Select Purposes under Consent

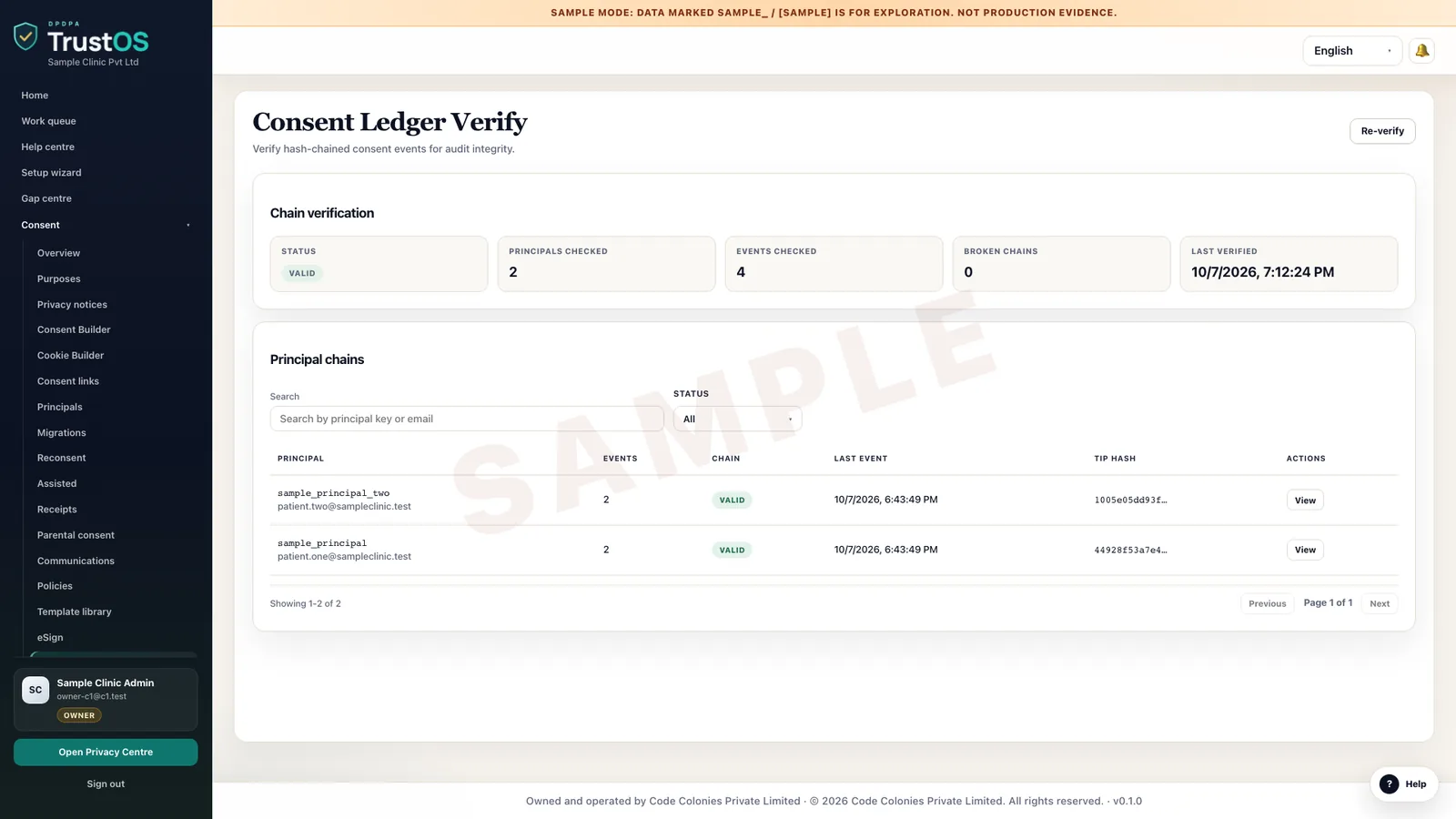[58, 278]
